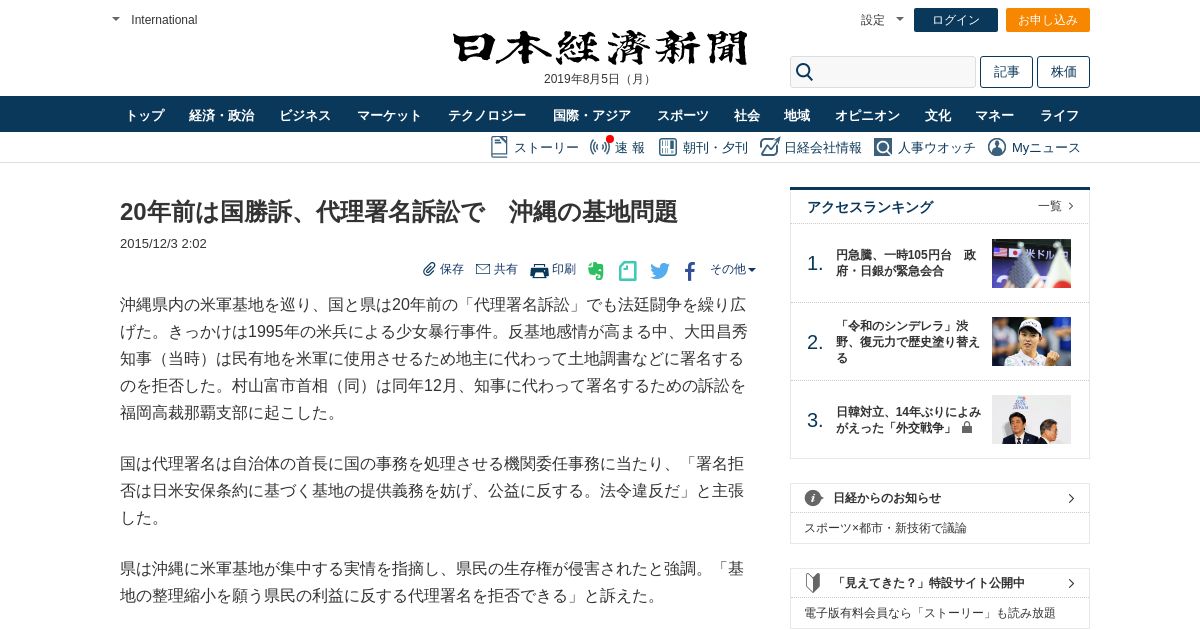The width and height of the screenshot is (1200, 630).
Task: Open スポーツ×都市・新技術で議論 notice
Action: pos(885,528)
